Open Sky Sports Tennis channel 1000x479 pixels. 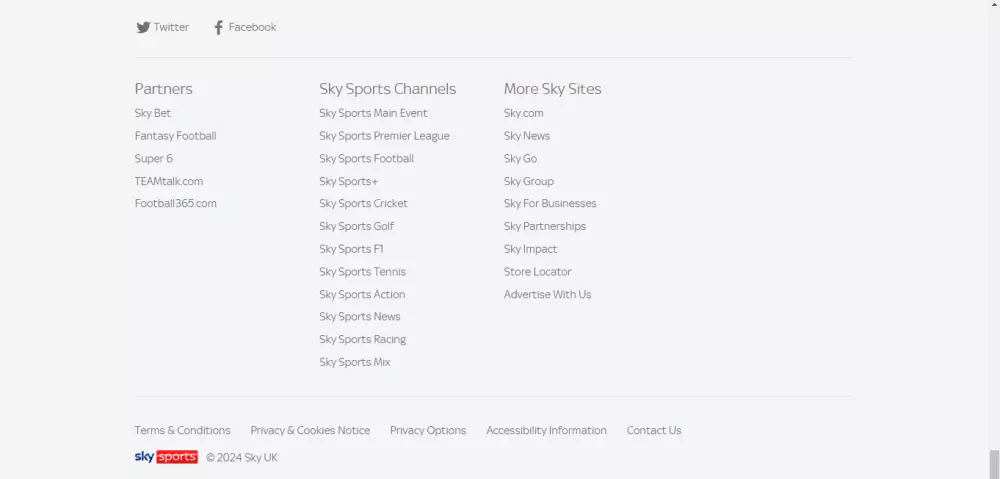(x=363, y=272)
